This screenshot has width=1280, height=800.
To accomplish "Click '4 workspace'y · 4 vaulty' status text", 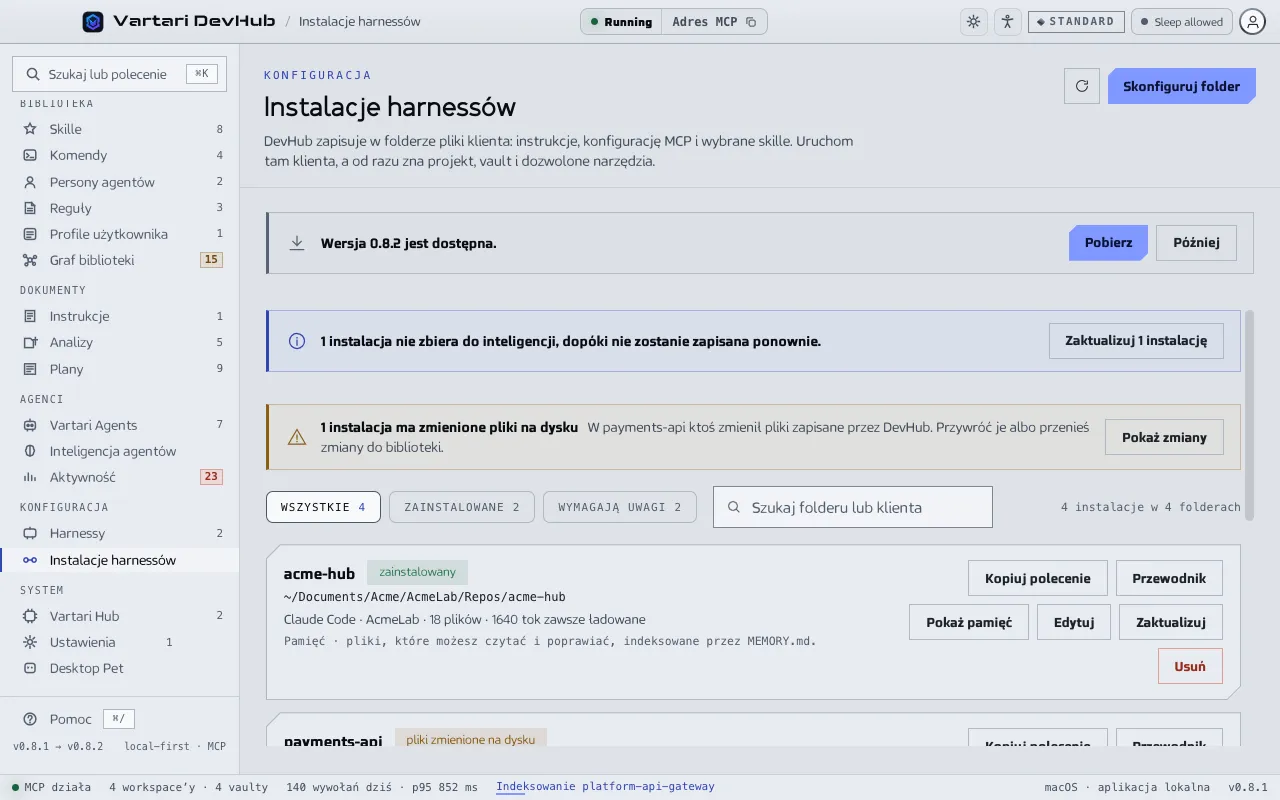I will point(188,787).
